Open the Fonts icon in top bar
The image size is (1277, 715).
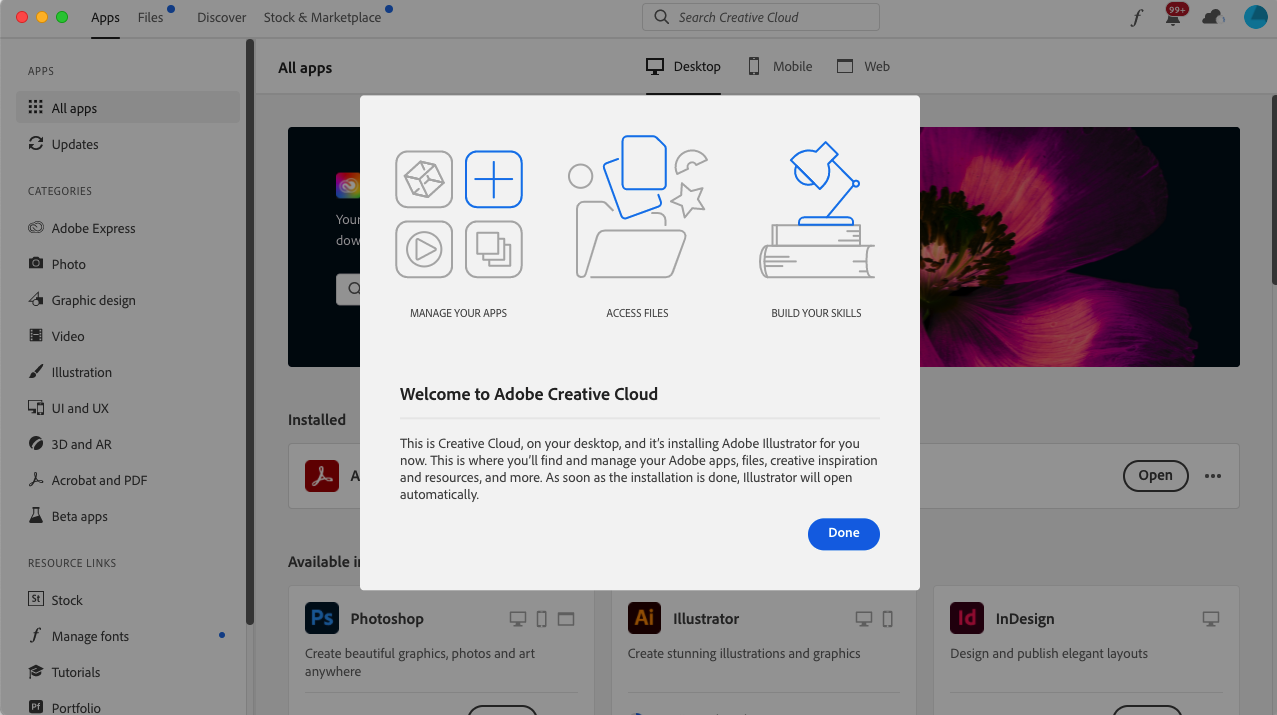(1136, 17)
